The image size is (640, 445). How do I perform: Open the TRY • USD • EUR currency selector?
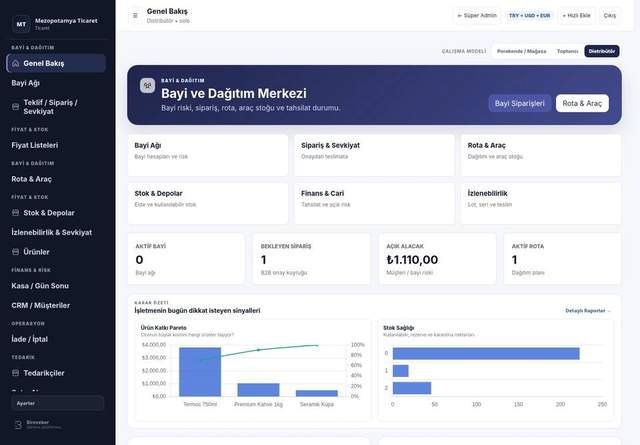coord(529,16)
